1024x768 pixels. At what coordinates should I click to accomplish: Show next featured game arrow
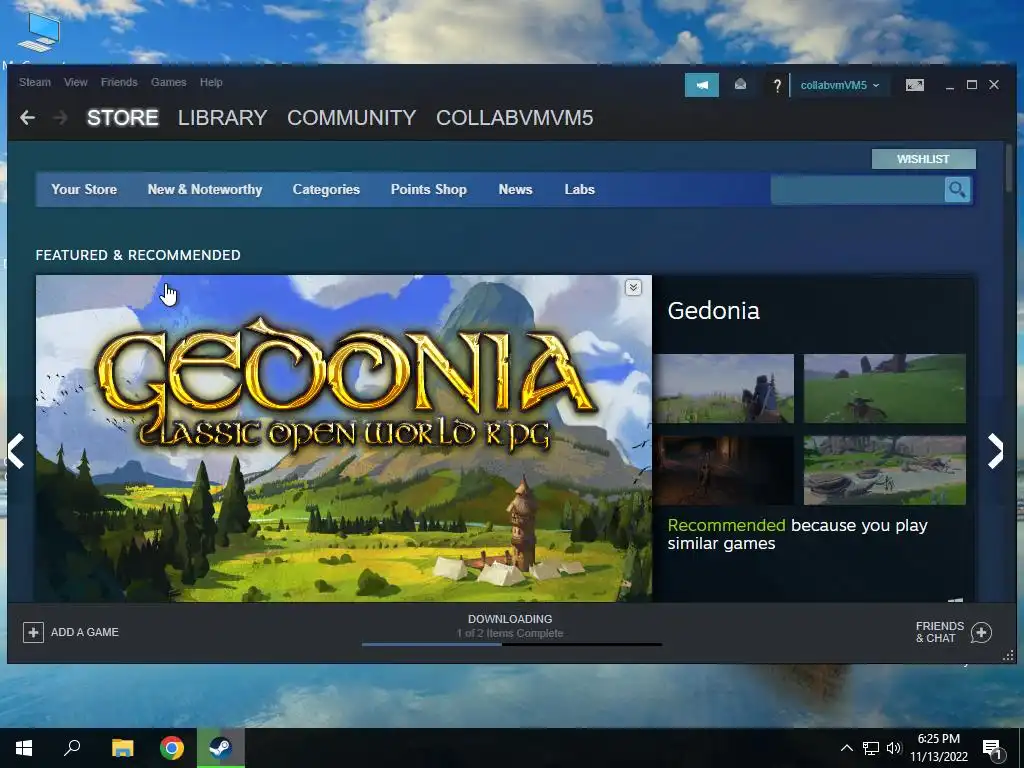click(x=995, y=451)
